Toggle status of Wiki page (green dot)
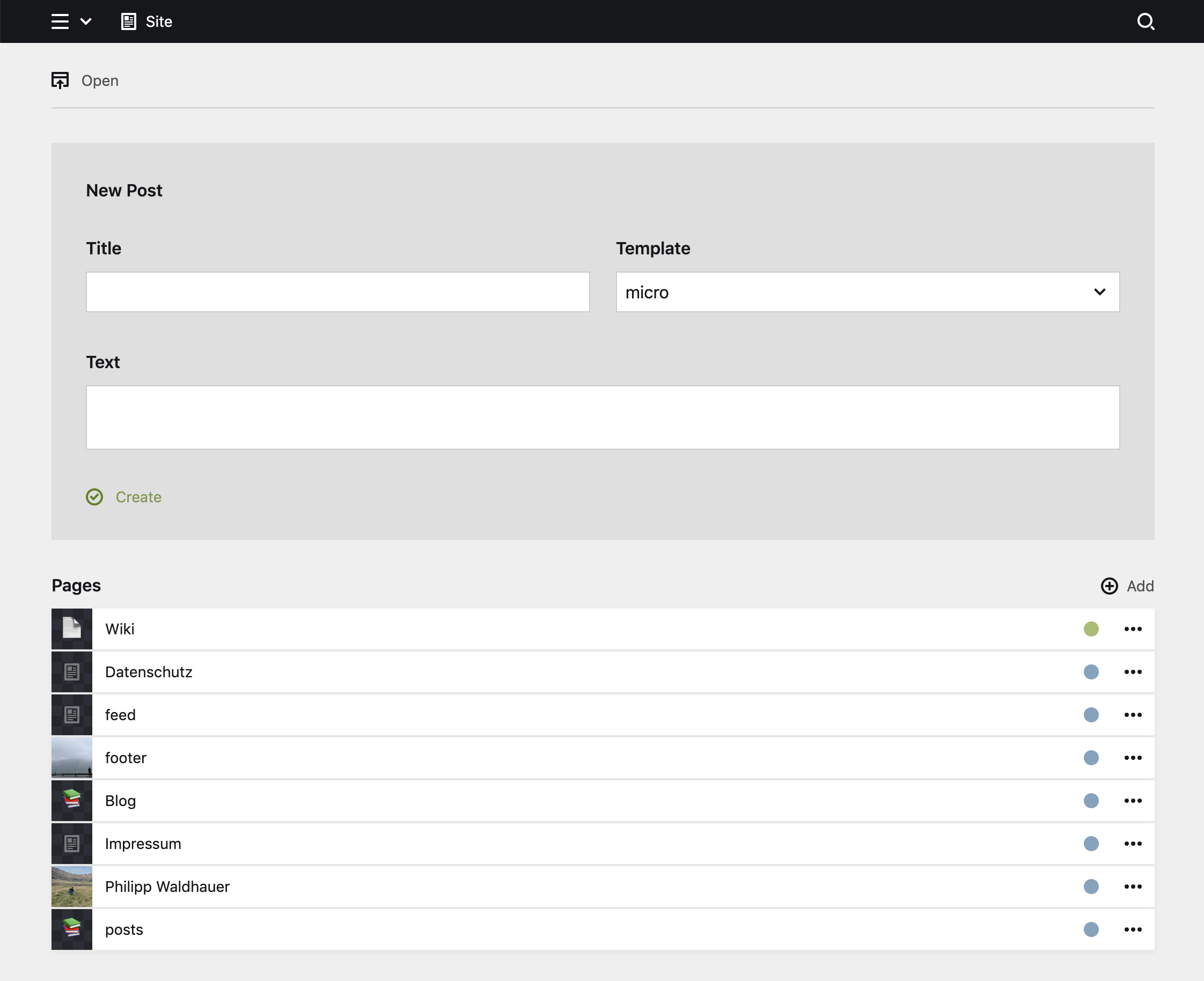 click(x=1091, y=629)
